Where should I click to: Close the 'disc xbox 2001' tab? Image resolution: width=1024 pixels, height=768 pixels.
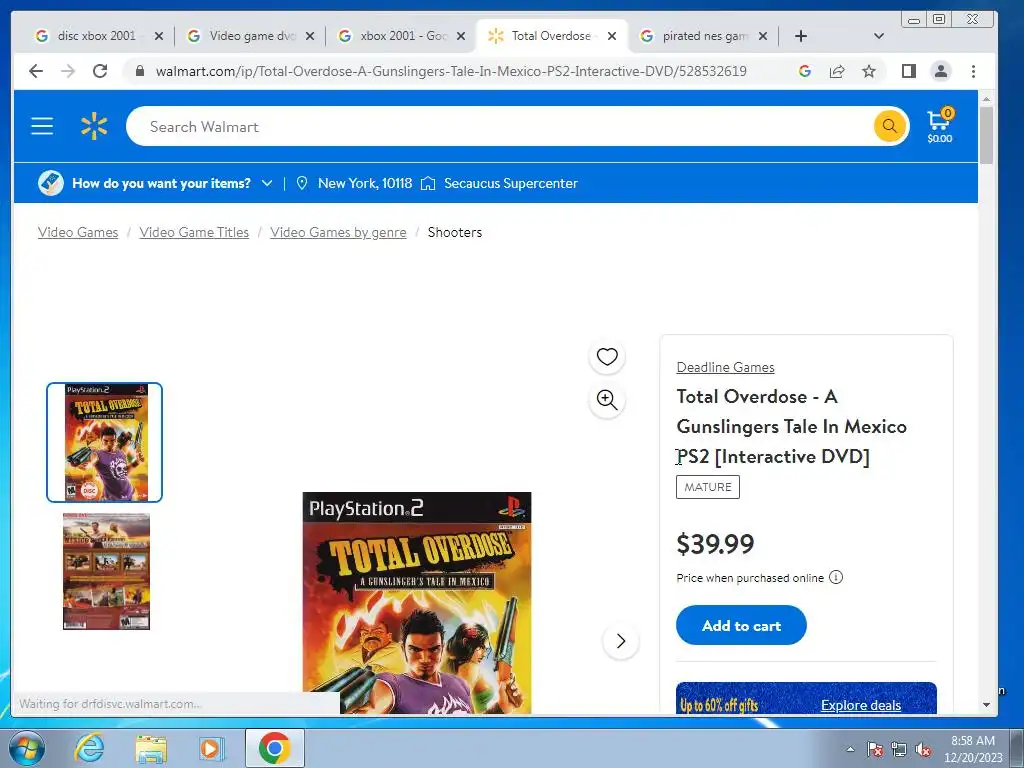click(x=159, y=36)
